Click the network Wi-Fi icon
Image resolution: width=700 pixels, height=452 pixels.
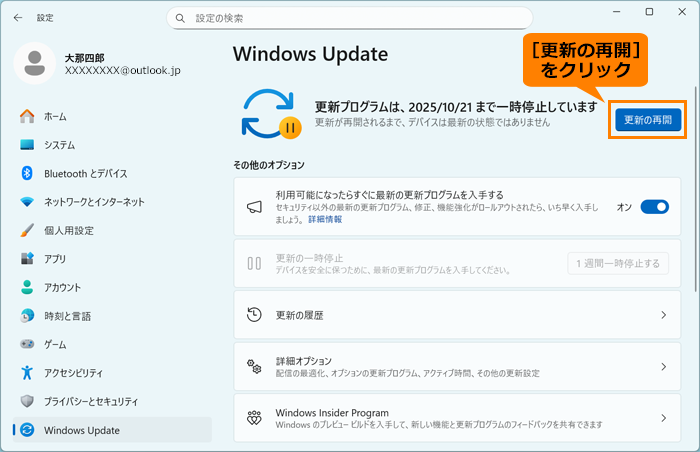(x=27, y=202)
